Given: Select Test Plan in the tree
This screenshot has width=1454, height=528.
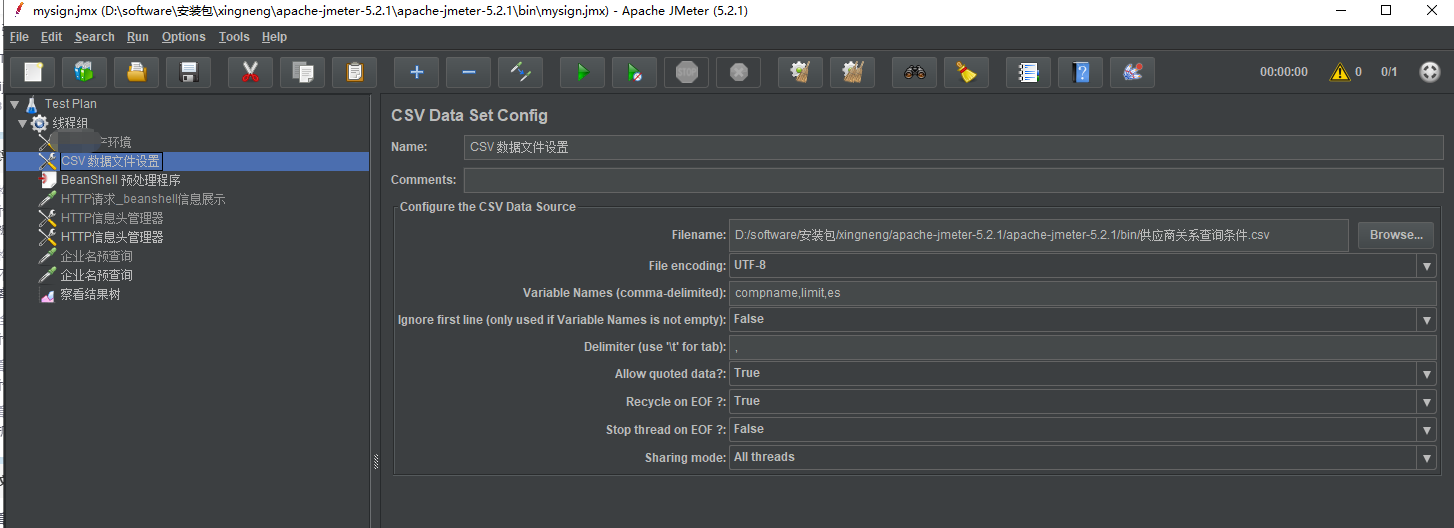Looking at the screenshot, I should tap(71, 104).
